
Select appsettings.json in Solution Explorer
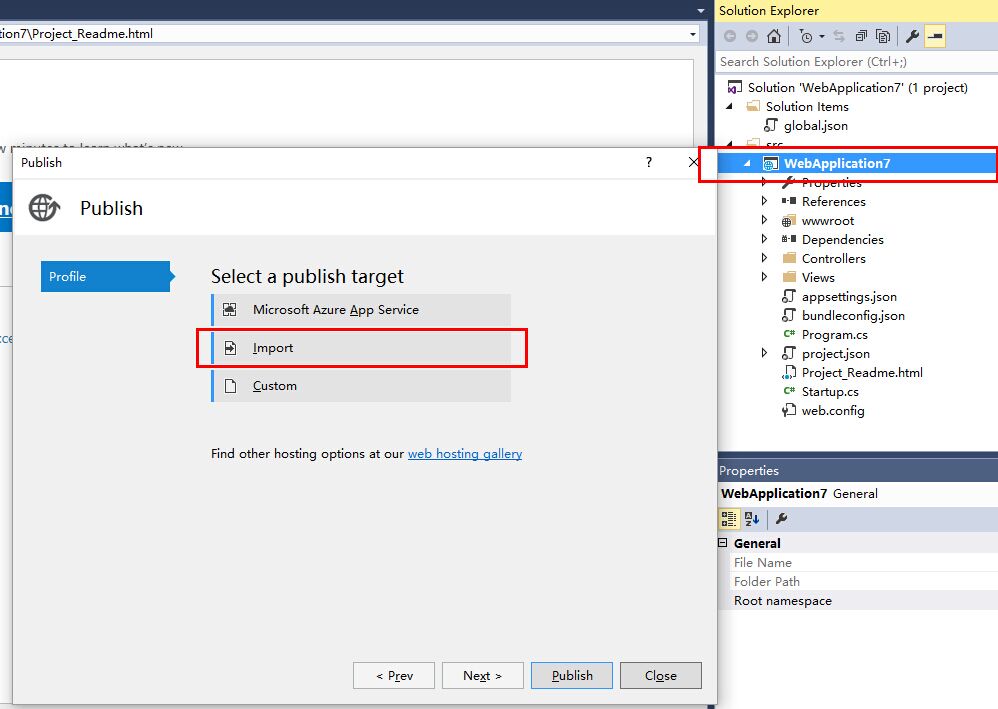(849, 297)
